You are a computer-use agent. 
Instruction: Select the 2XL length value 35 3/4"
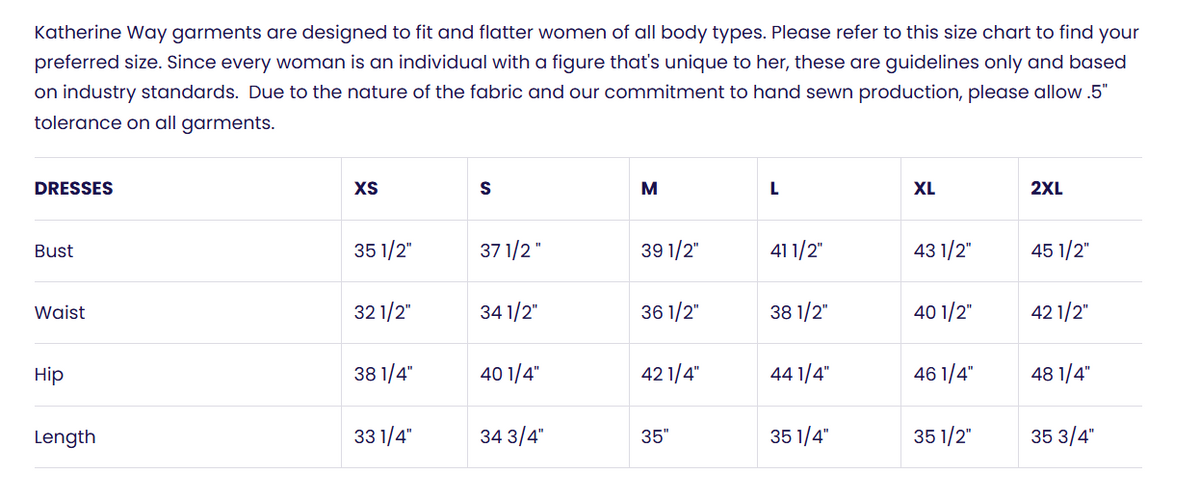click(x=1061, y=437)
